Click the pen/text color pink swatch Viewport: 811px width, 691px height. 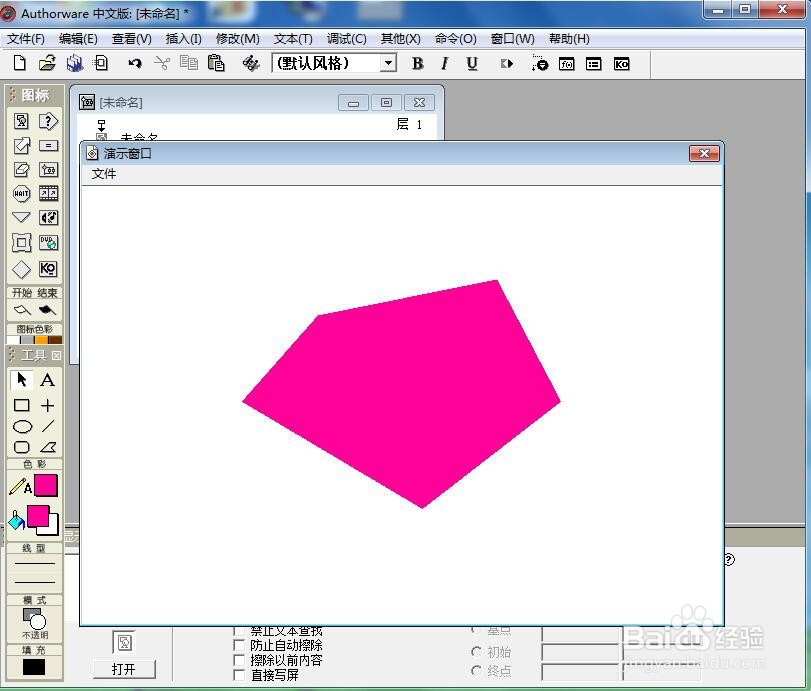46,486
